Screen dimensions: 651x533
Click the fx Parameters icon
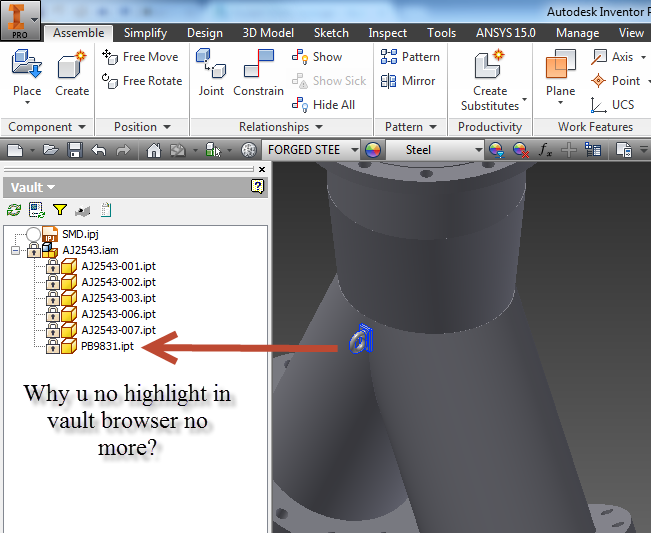[x=545, y=150]
